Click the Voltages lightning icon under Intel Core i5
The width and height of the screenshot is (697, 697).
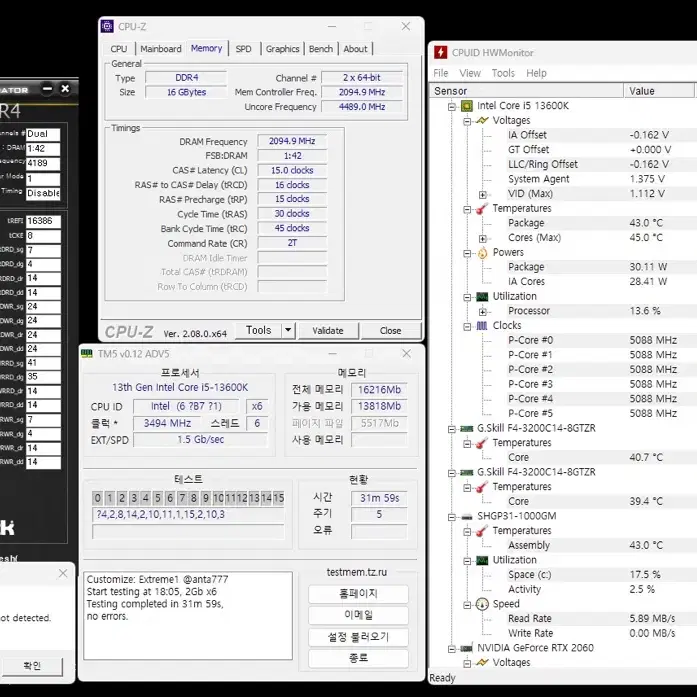click(482, 120)
